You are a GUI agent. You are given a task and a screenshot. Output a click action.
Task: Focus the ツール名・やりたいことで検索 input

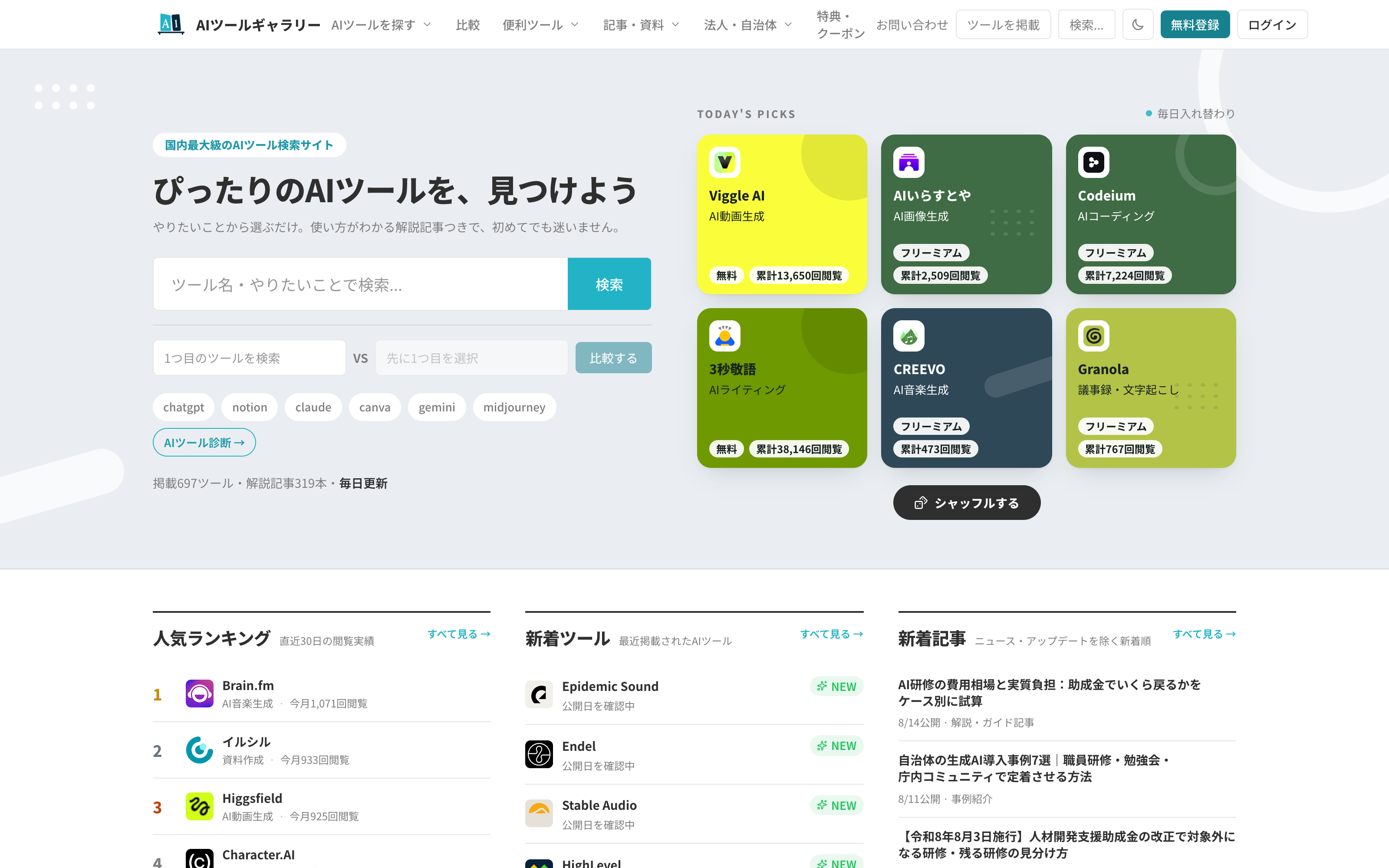tap(360, 284)
